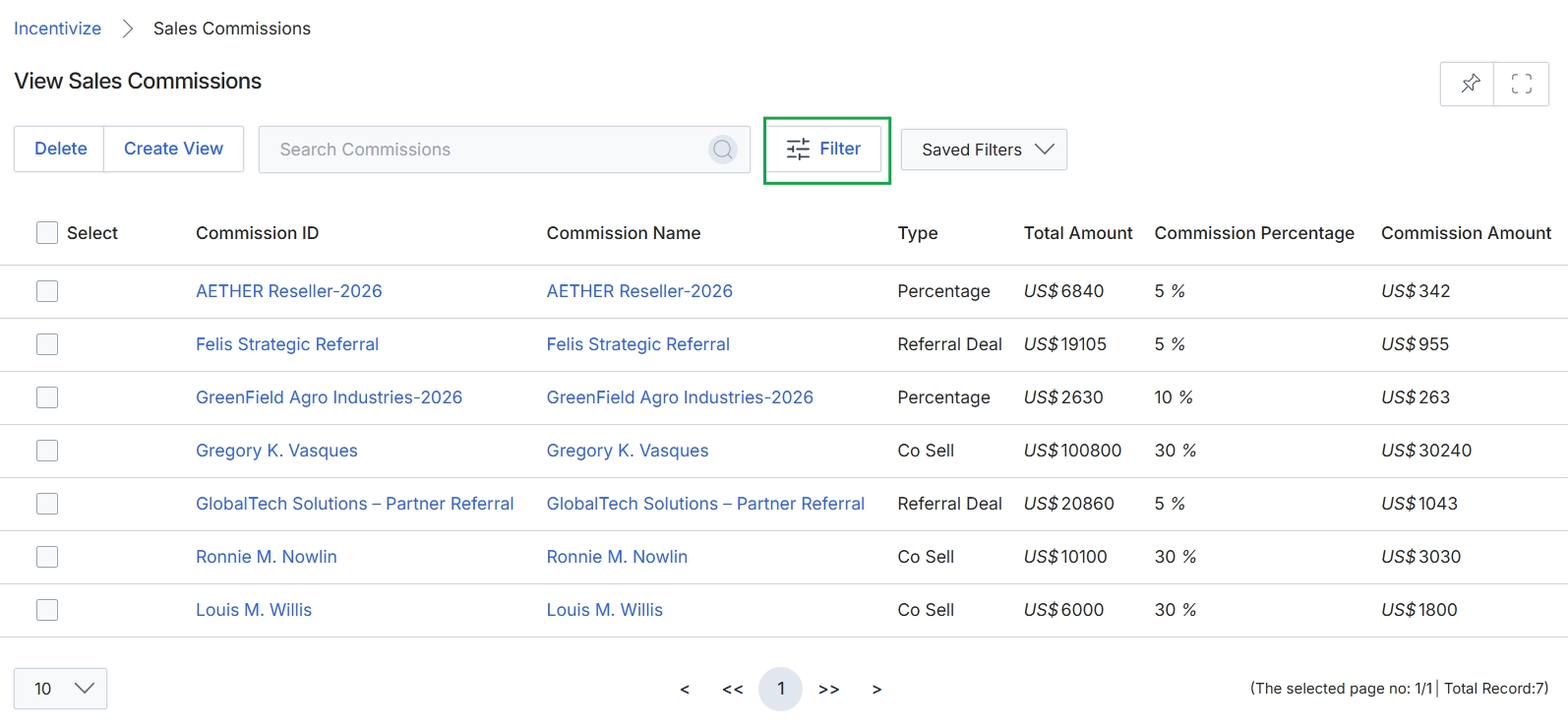Select the GreenField Agro Industries-2026 row checkbox

point(47,397)
